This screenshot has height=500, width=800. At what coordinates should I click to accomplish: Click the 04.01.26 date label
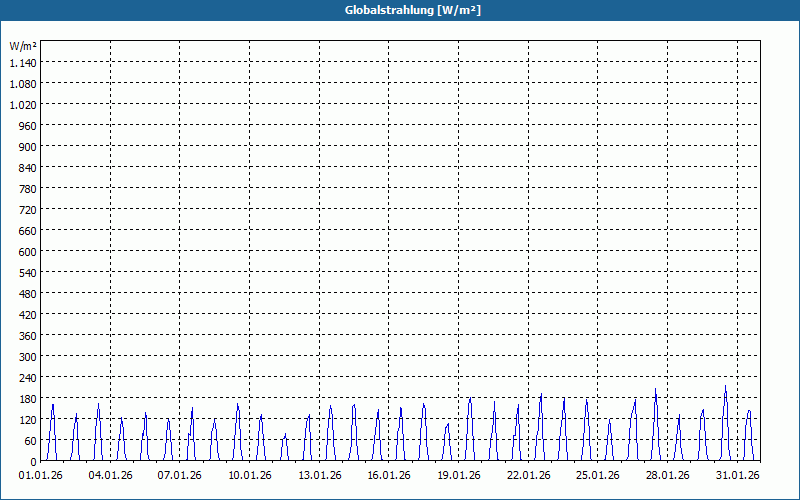tap(110, 476)
